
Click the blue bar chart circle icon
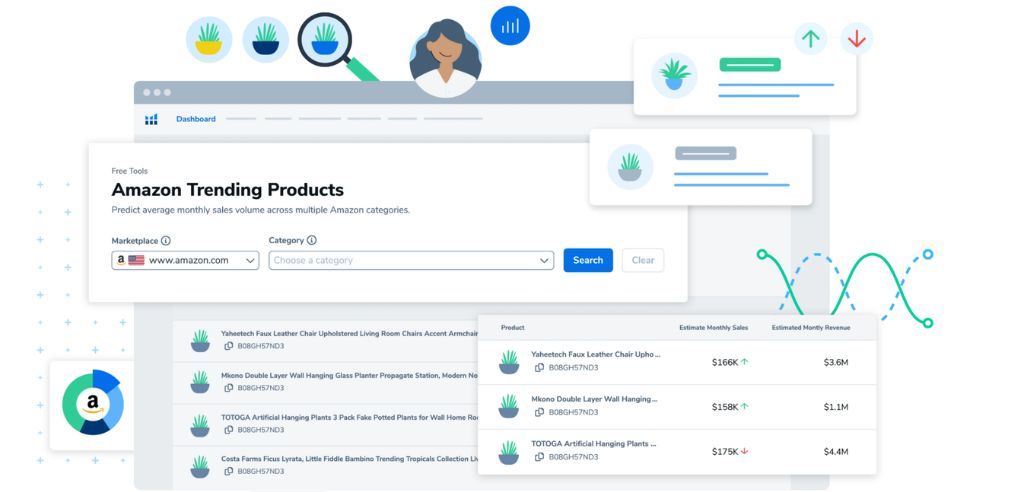(510, 26)
